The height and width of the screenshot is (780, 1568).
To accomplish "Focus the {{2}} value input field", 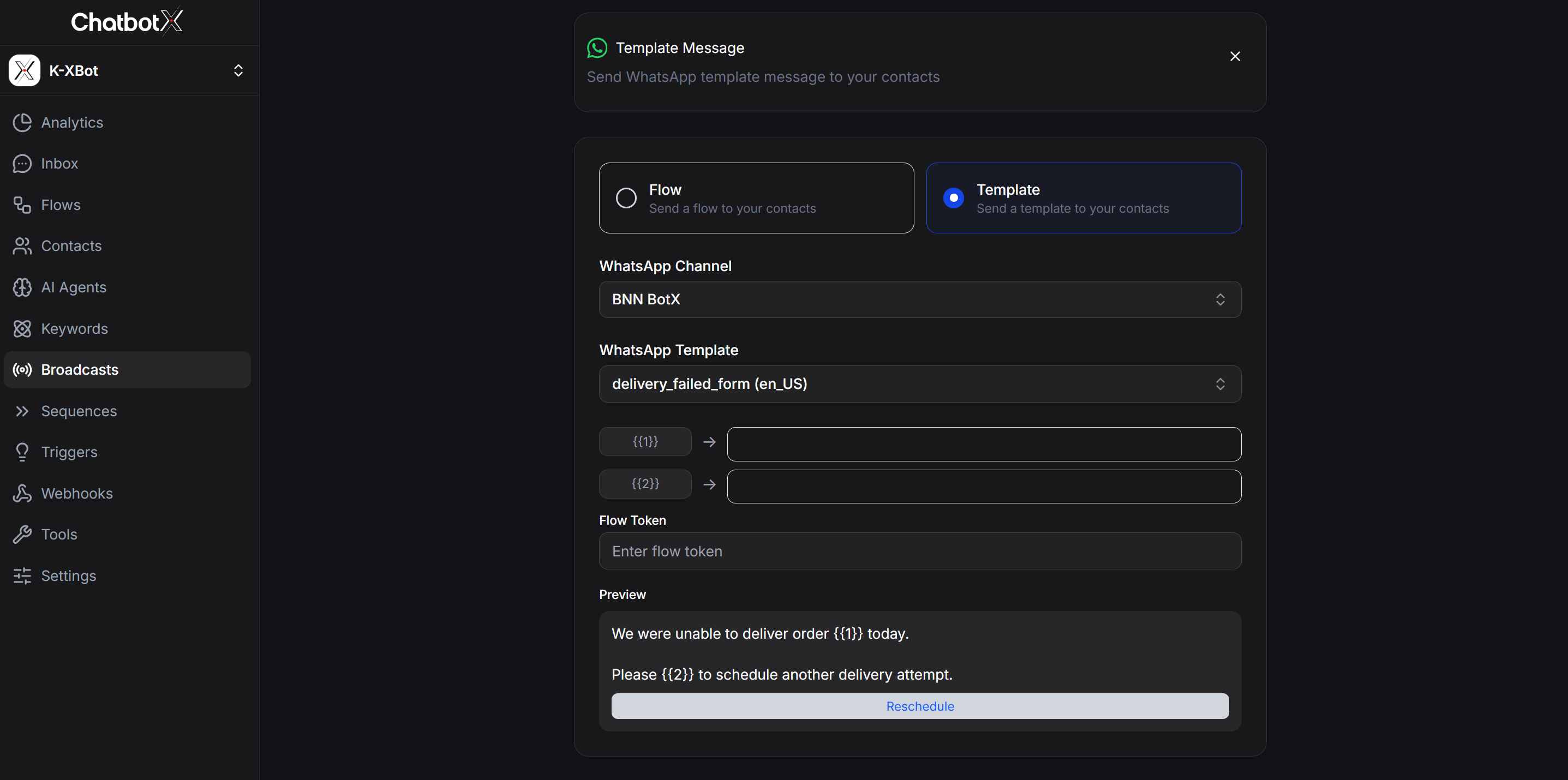I will (984, 486).
